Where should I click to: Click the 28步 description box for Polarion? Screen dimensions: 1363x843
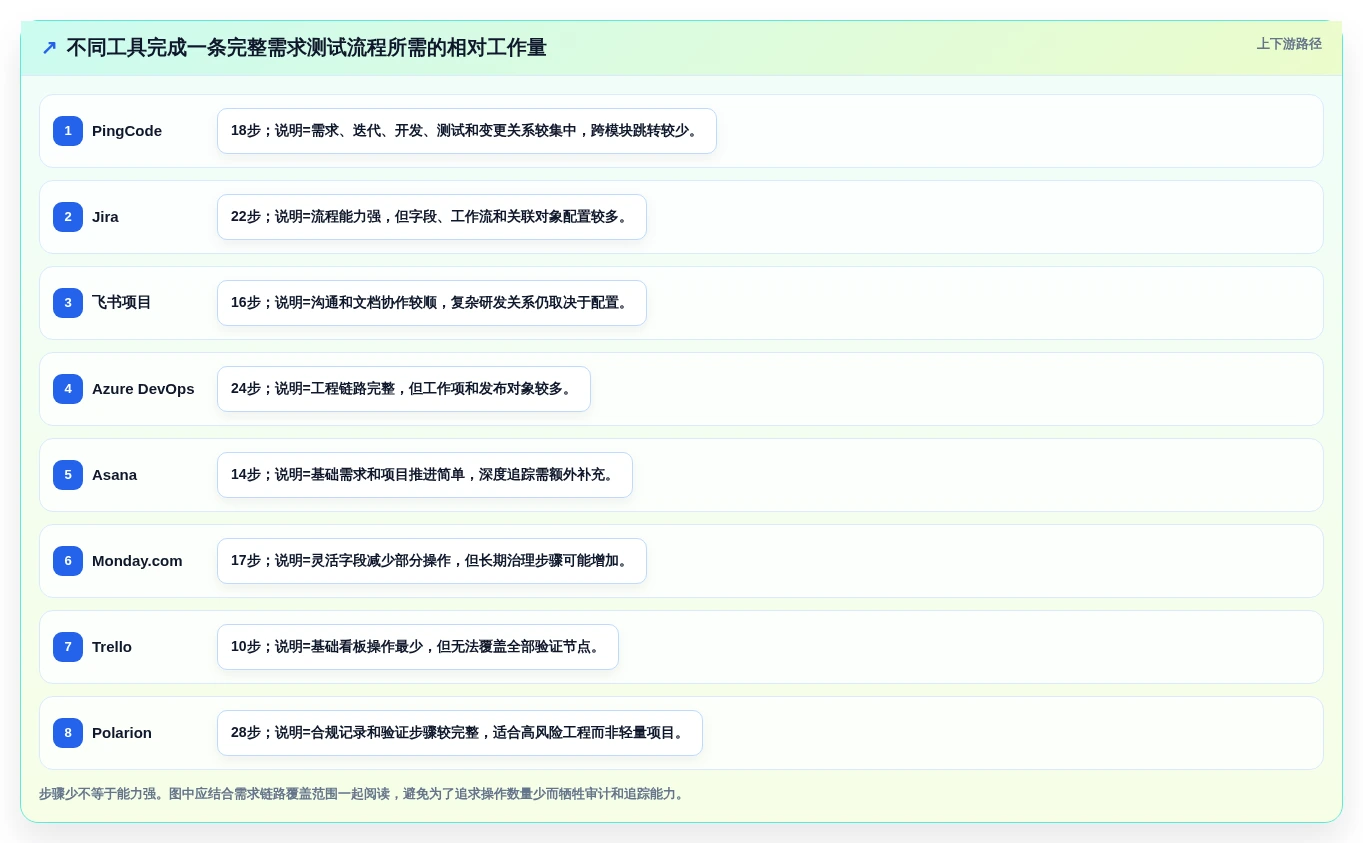pos(460,733)
